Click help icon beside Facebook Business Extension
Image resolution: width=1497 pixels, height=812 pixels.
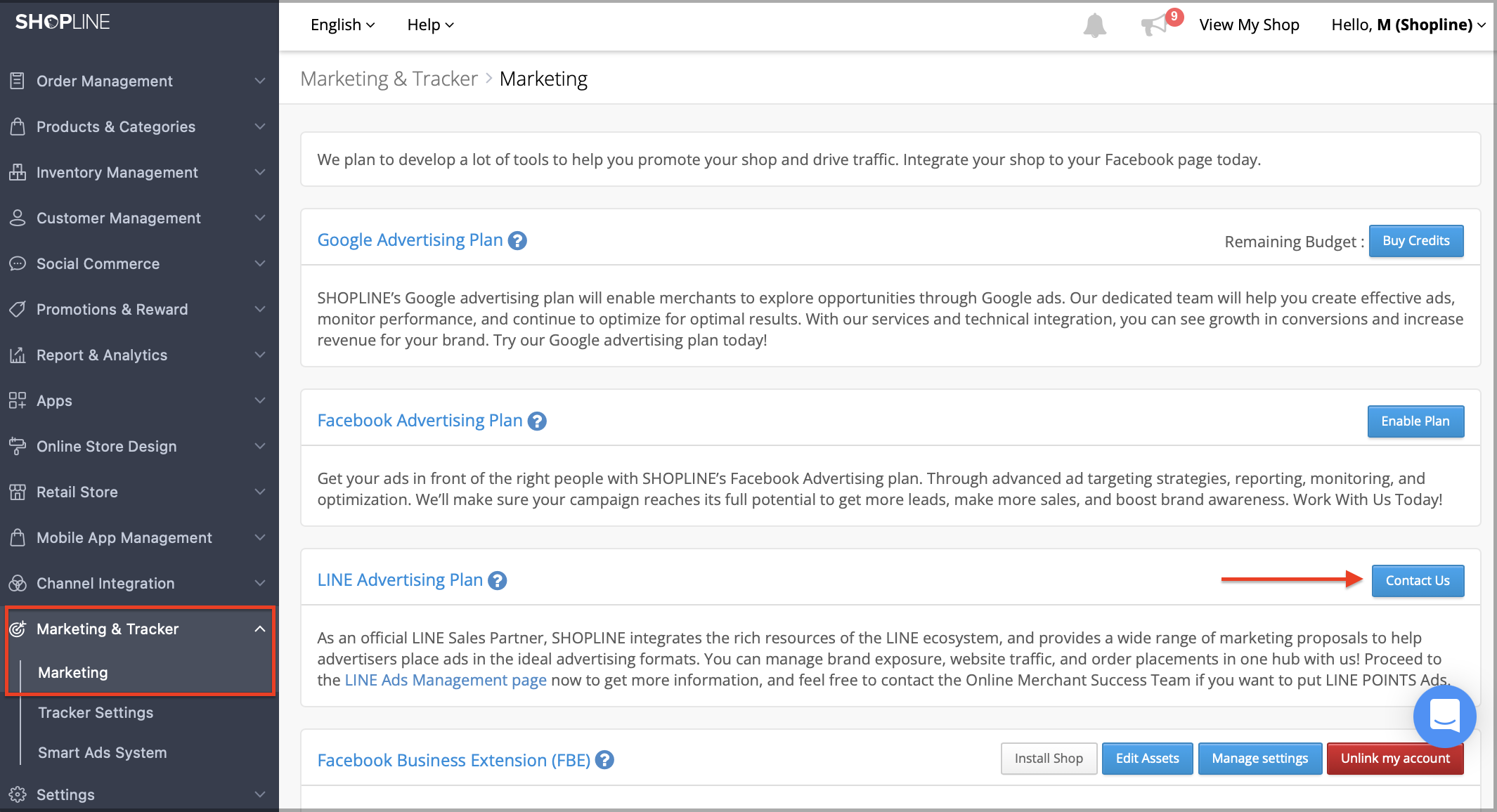[x=604, y=760]
